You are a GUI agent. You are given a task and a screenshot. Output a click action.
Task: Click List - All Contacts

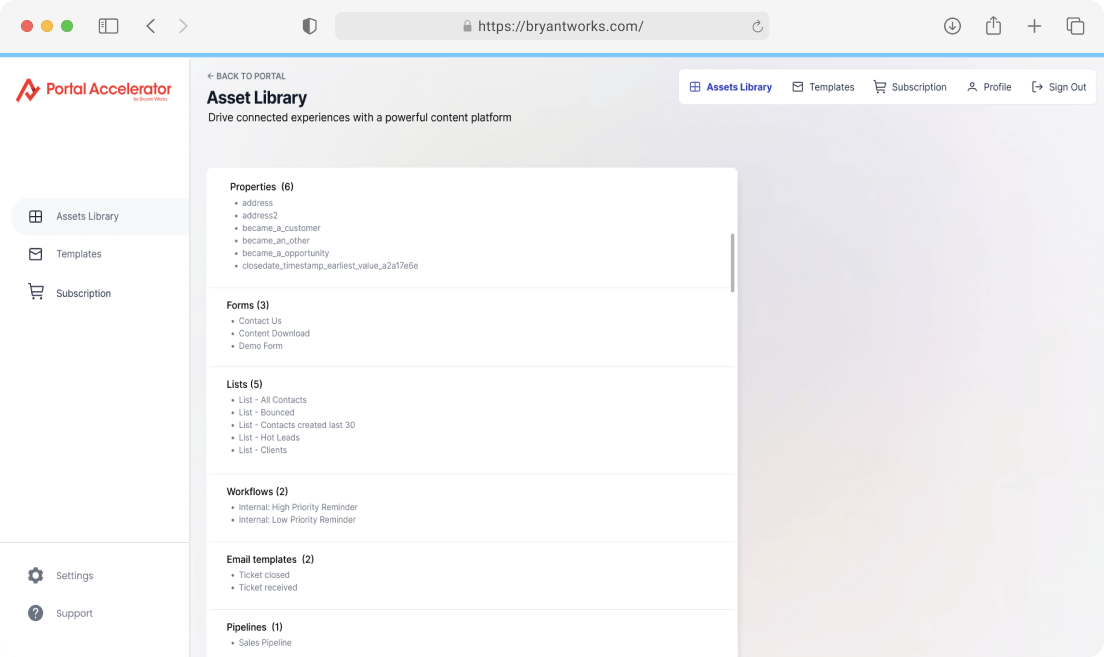click(272, 400)
